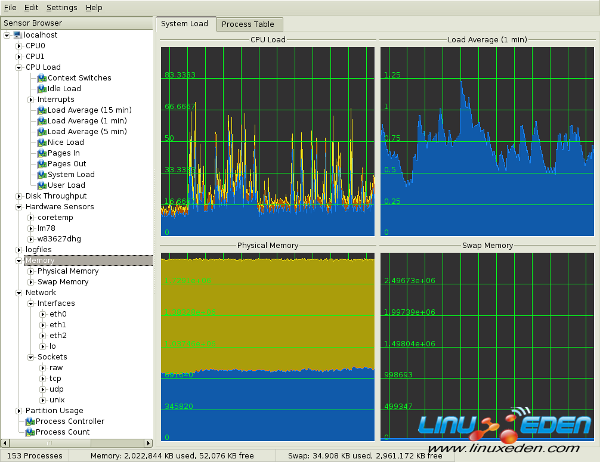Expand the lm78 node
600x462 pixels.
point(31,229)
